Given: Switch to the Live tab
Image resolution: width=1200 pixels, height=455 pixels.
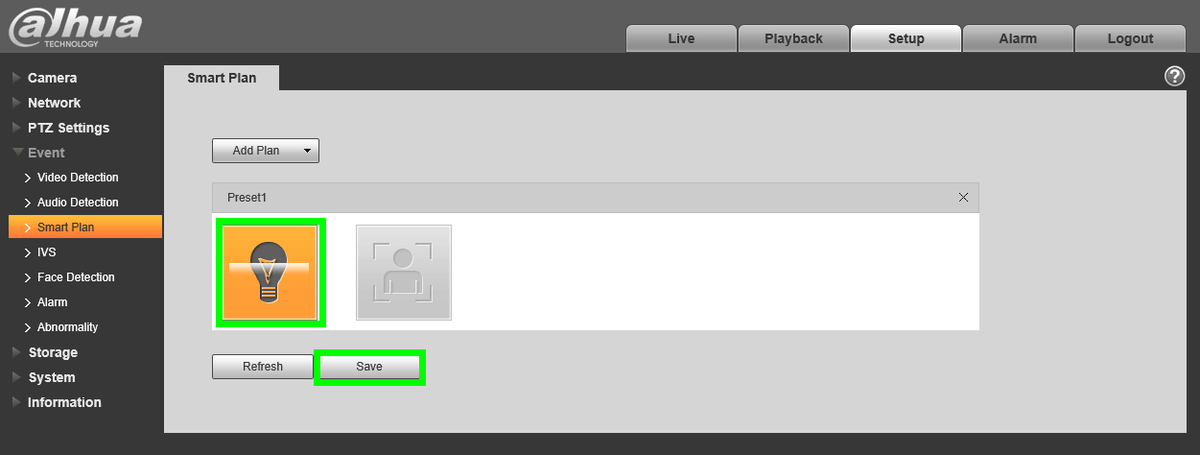Looking at the screenshot, I should click(x=681, y=39).
